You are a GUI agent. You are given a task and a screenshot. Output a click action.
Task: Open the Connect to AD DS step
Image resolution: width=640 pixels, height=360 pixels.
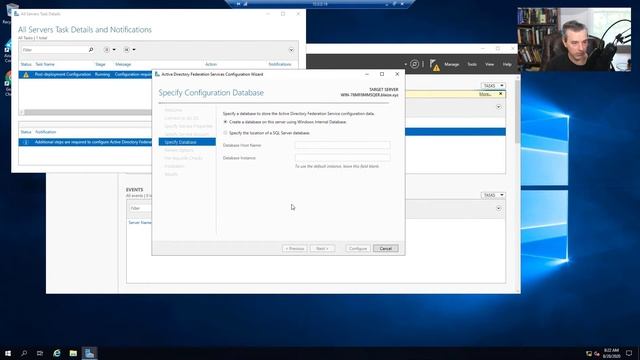click(x=181, y=118)
